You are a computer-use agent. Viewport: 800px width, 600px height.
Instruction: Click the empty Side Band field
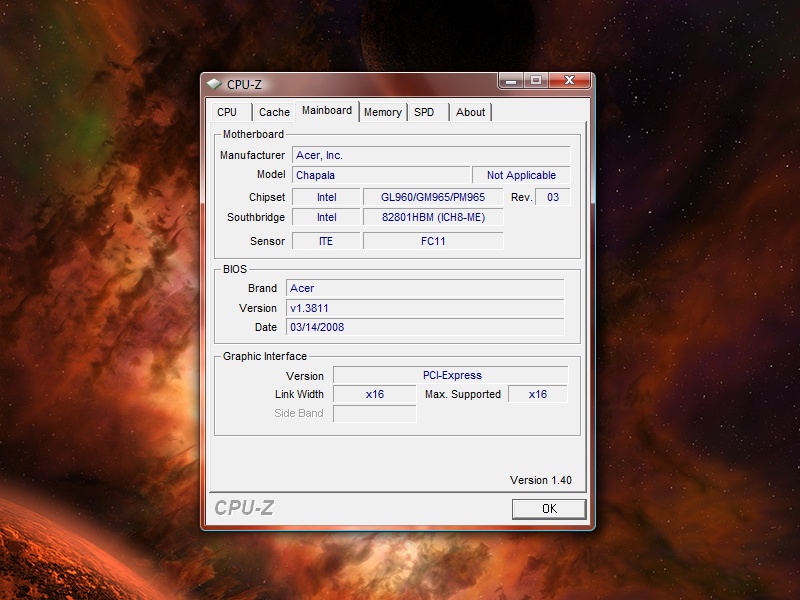tap(374, 413)
